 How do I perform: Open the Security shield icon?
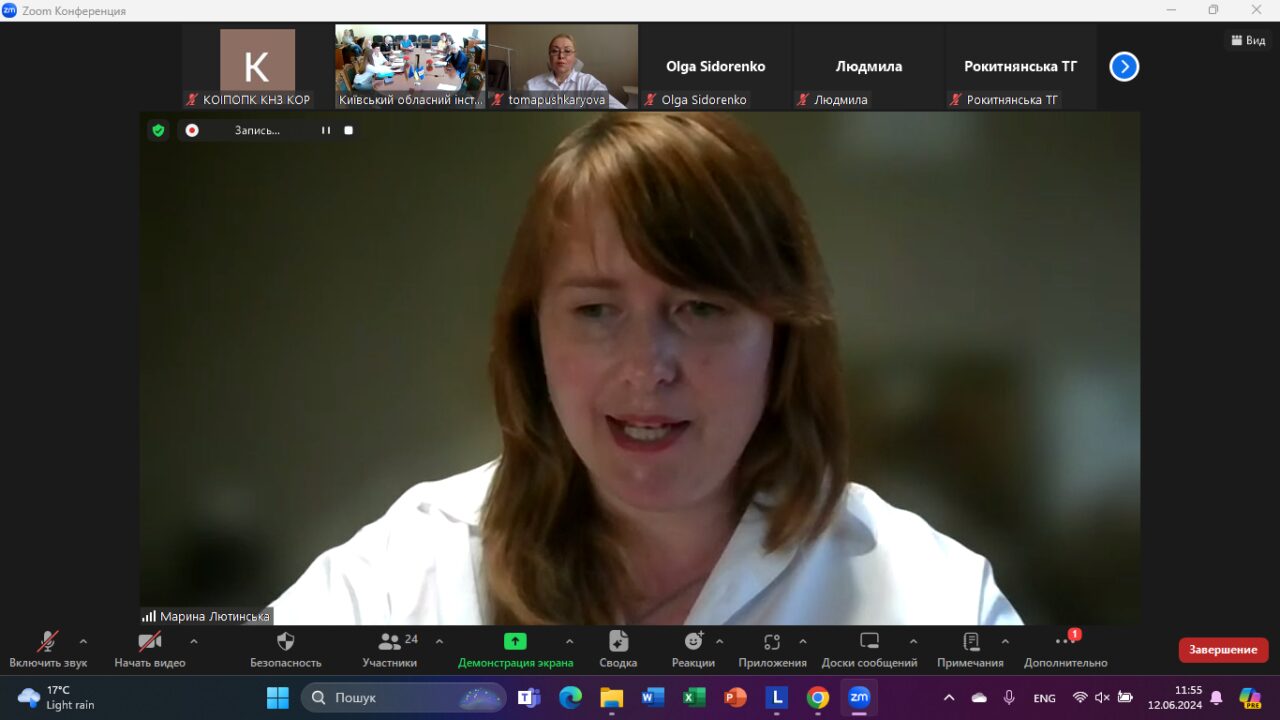(x=286, y=642)
